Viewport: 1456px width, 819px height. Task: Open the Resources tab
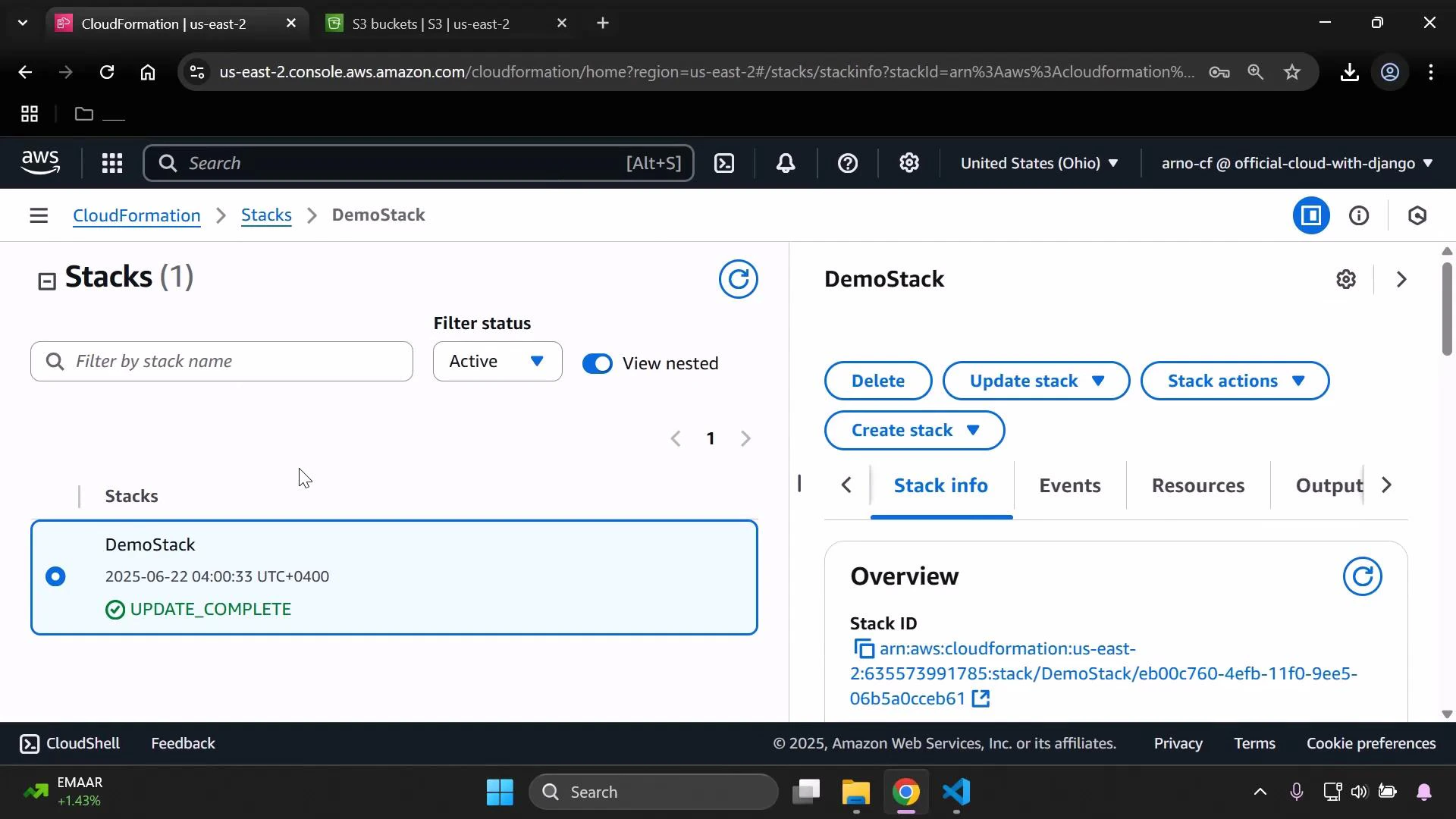(1197, 485)
